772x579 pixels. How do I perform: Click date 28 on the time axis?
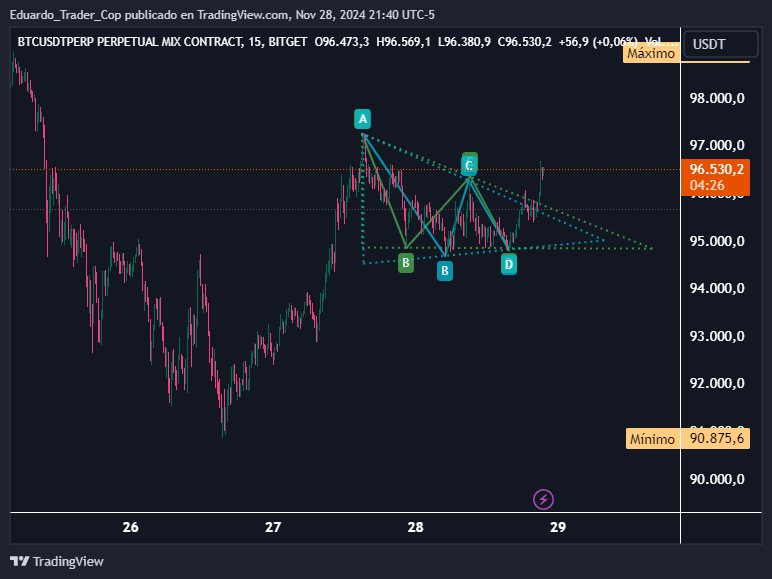(x=415, y=527)
